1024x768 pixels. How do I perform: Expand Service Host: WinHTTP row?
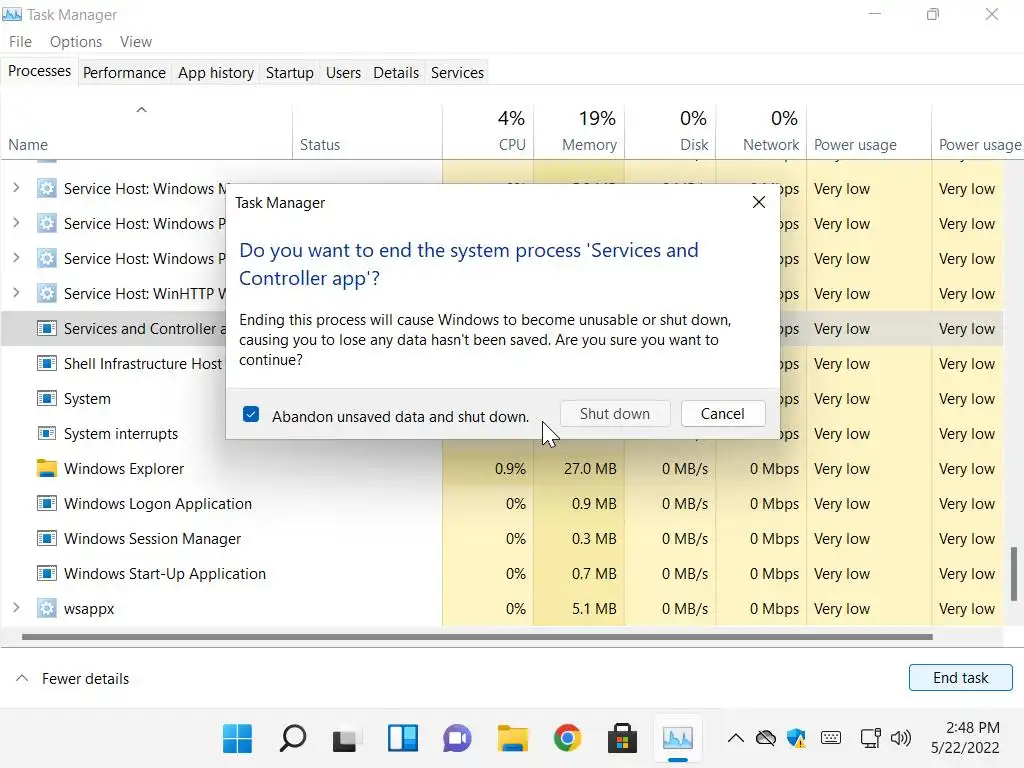[16, 293]
